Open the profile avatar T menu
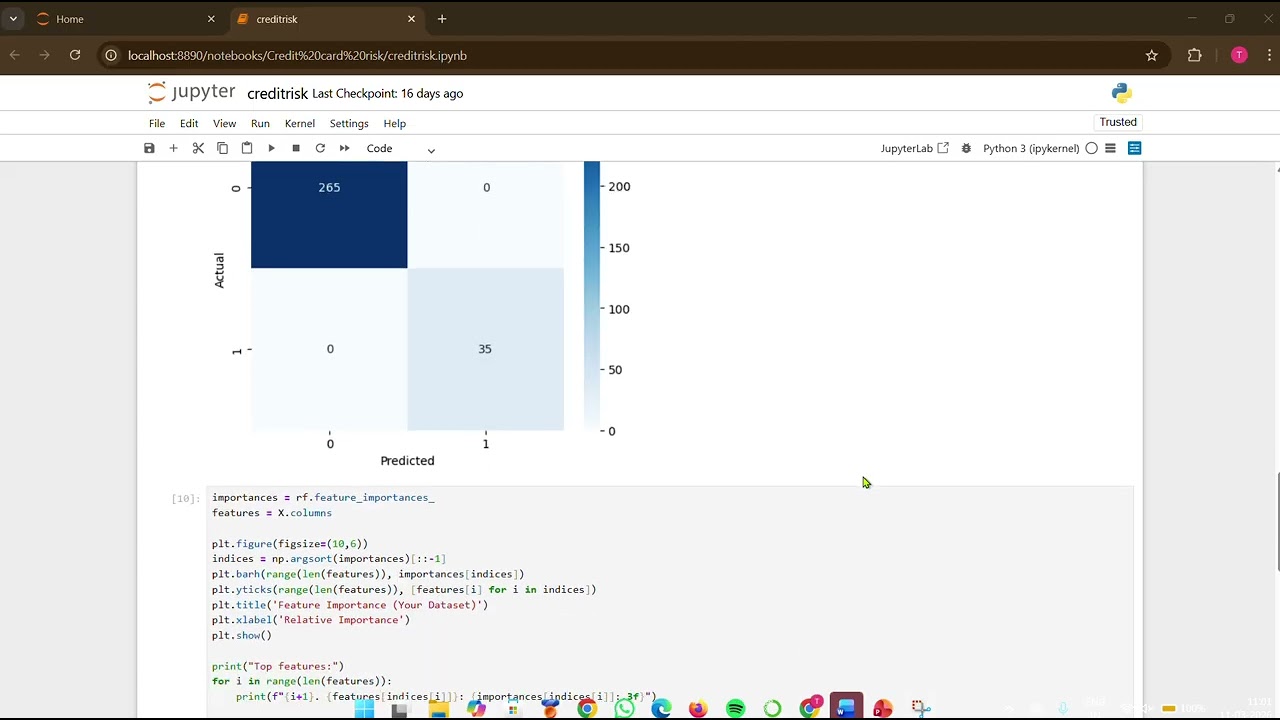 (x=1239, y=55)
